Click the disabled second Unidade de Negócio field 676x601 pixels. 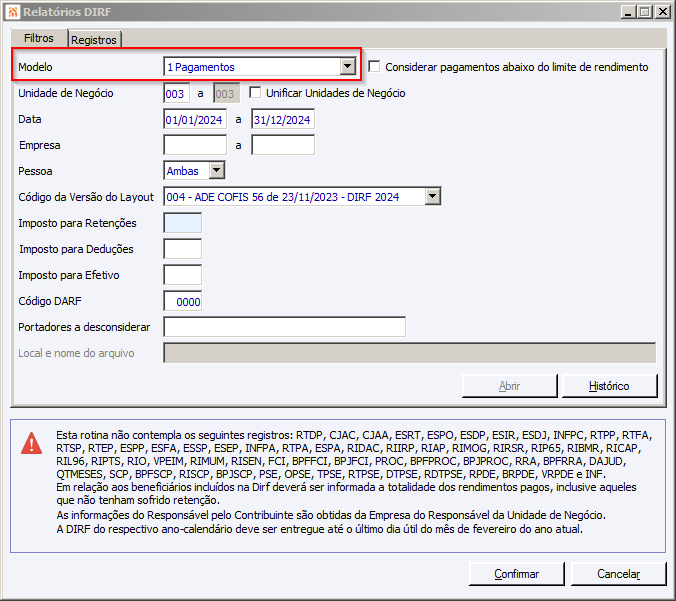[226, 94]
